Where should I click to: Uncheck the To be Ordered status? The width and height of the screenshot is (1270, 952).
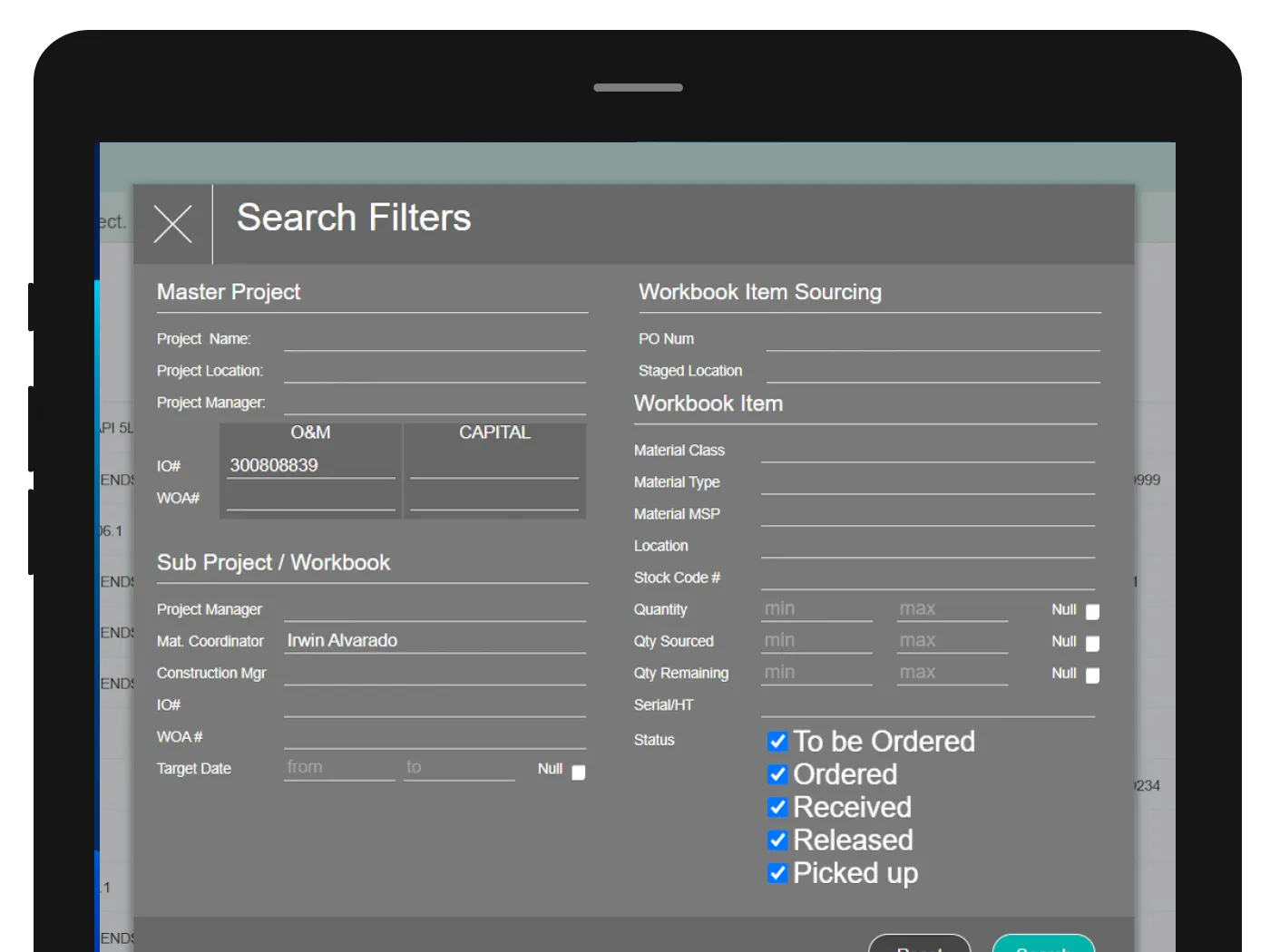pos(777,741)
